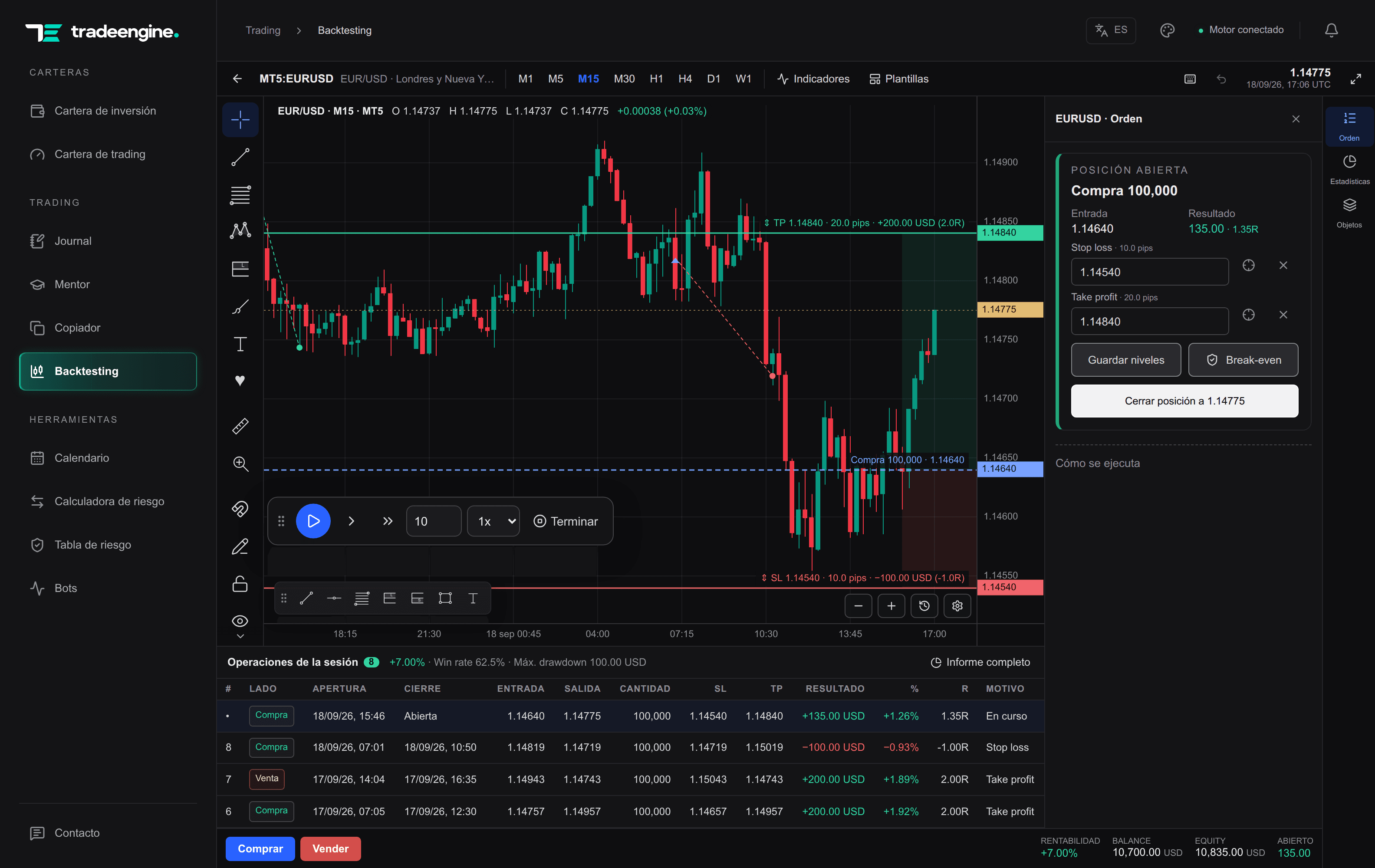Viewport: 1375px width, 868px height.
Task: Open the favorites heart tool
Action: point(240,381)
